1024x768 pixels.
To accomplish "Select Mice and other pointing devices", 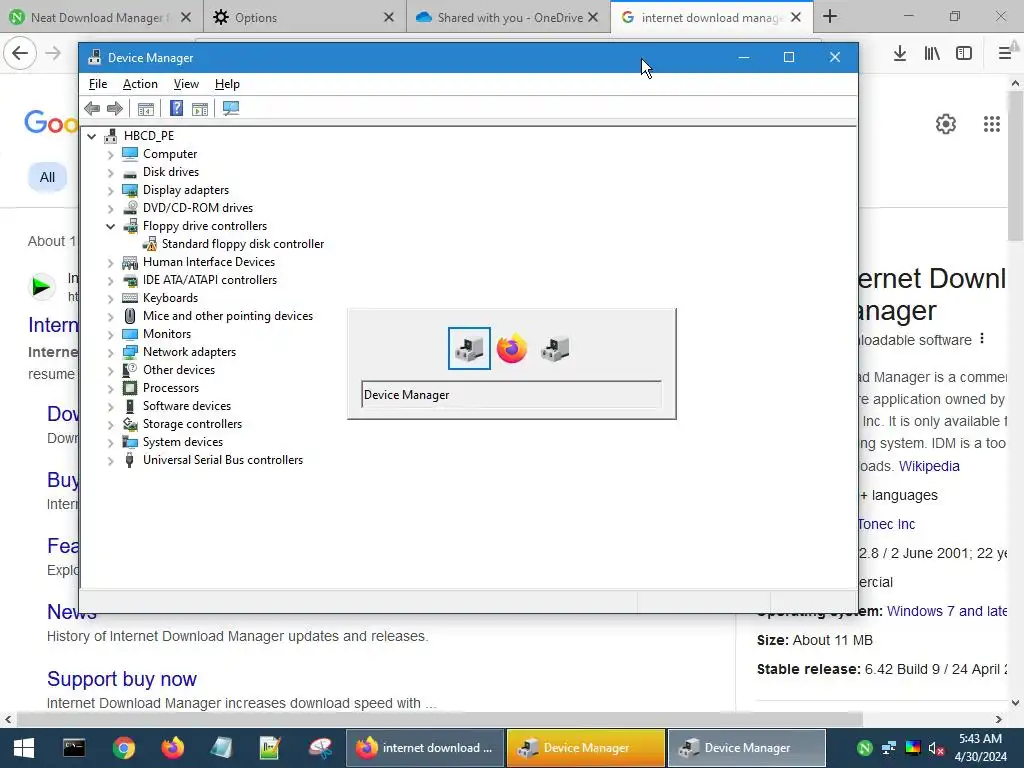I will 228,316.
